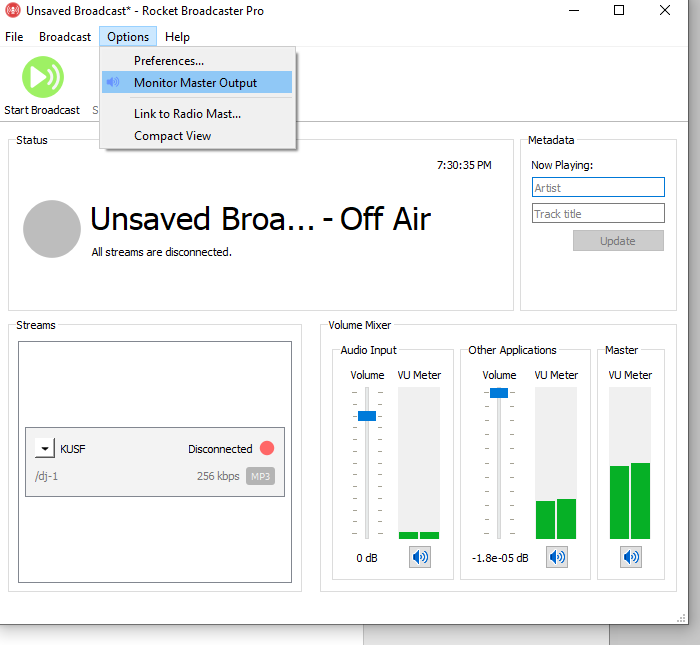Close the open Options menu
Screen dimensions: 700x645
coord(128,37)
